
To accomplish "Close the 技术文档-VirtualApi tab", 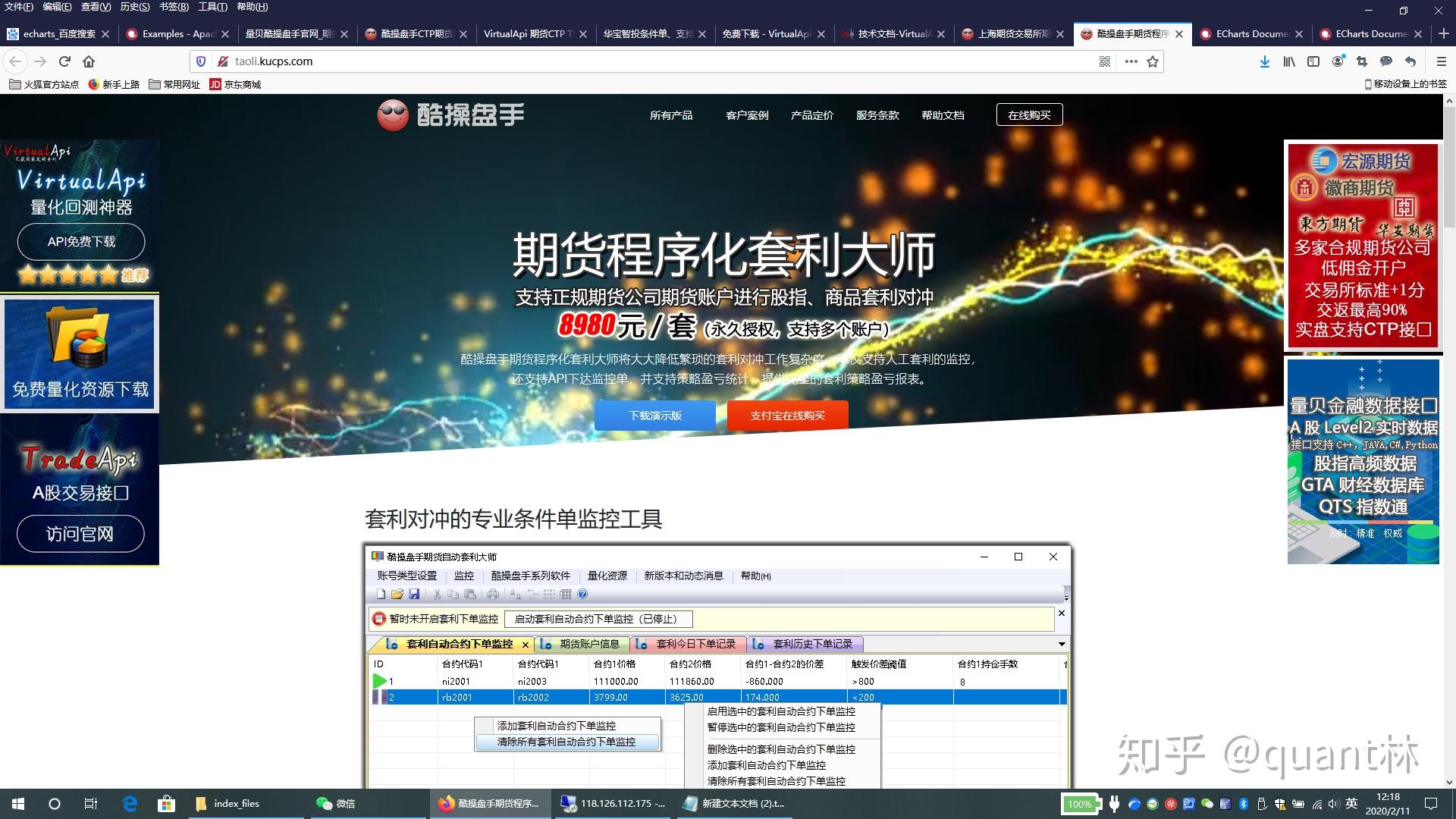I will coord(941,34).
